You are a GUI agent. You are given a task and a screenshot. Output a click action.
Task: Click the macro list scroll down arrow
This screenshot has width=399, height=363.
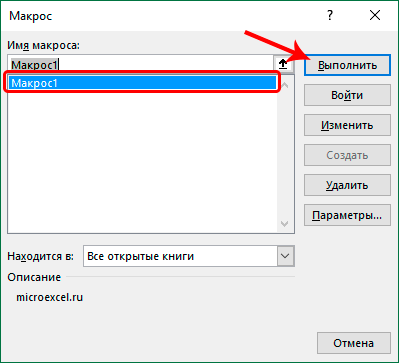[285, 224]
